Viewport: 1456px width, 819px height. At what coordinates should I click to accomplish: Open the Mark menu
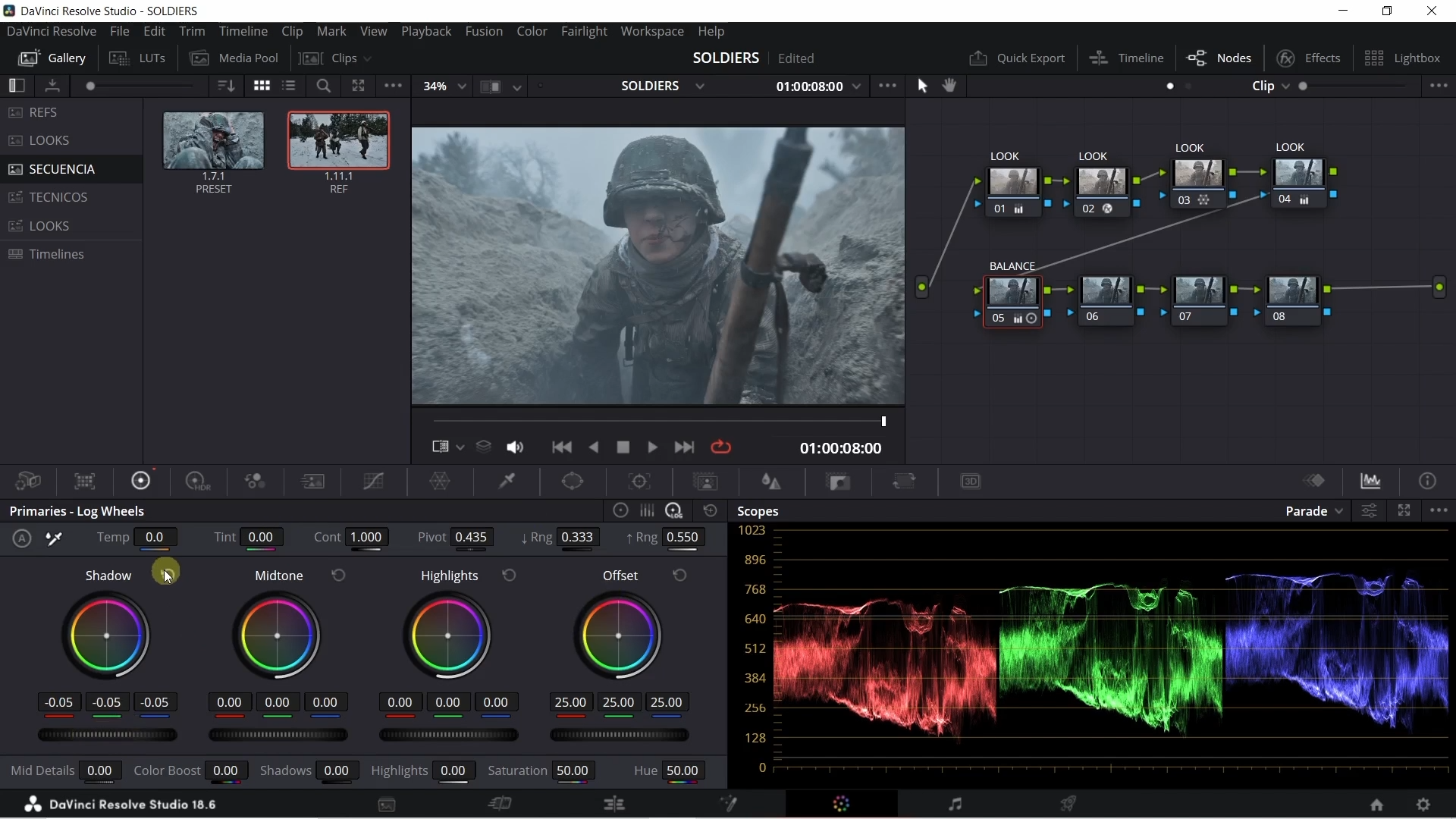(x=331, y=31)
